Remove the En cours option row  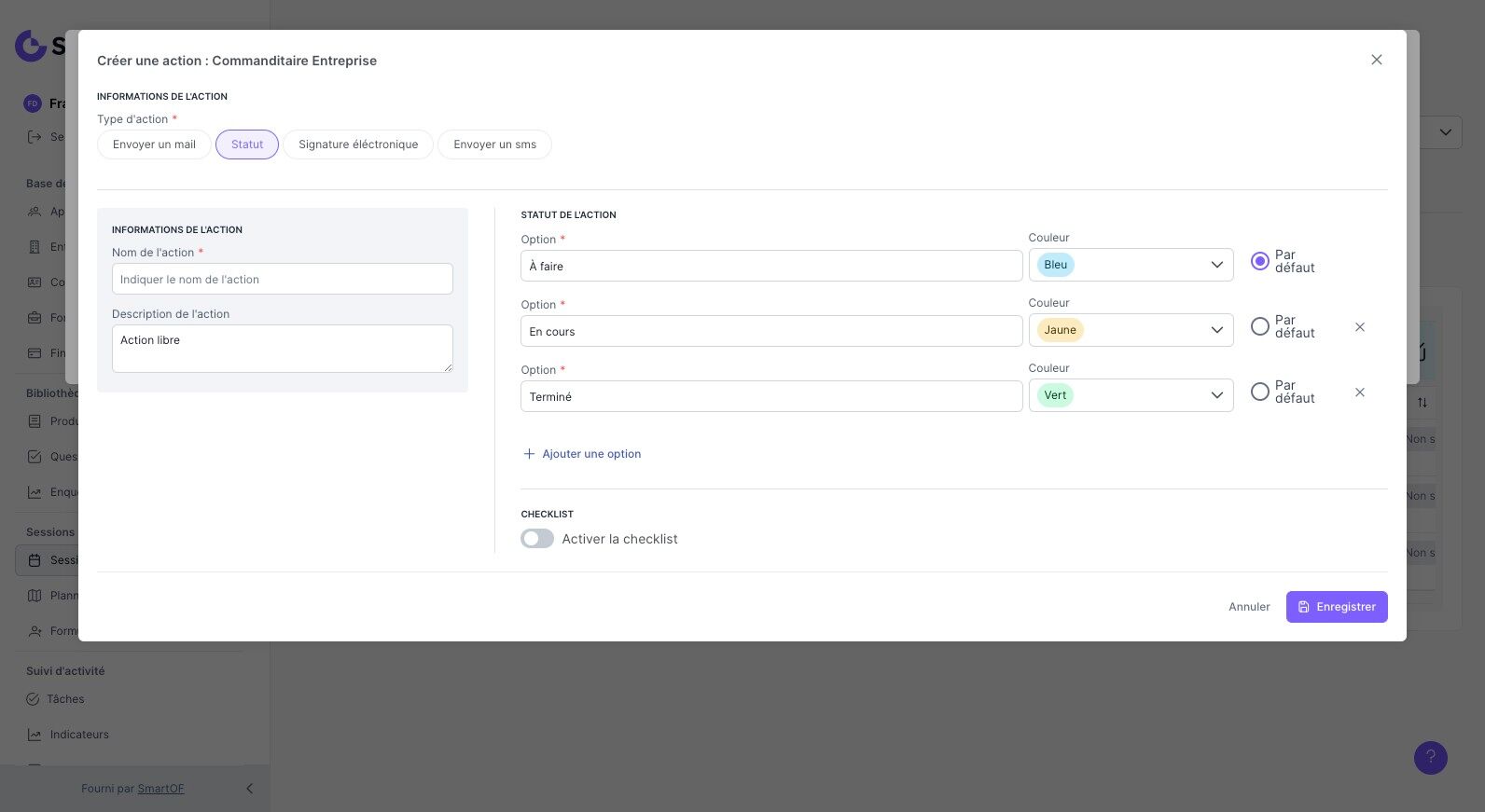(1359, 327)
